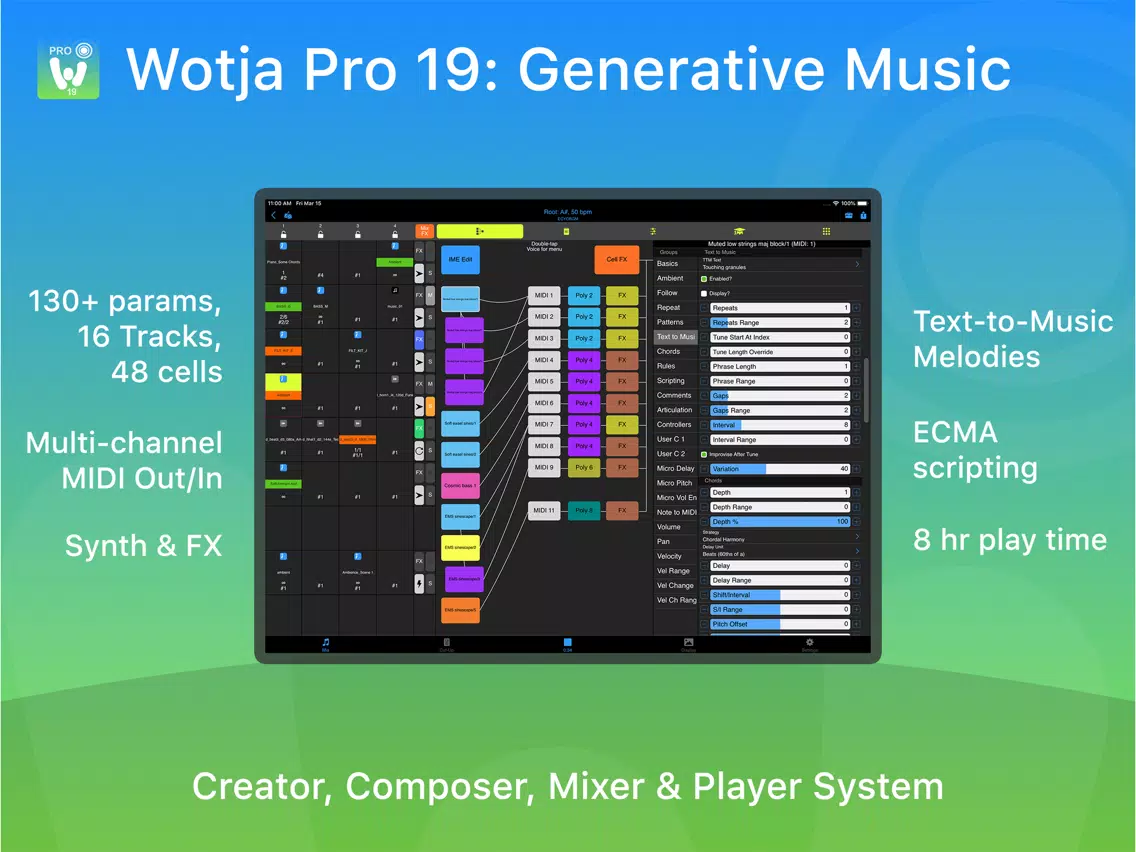
Task: Tap the loop icon in mixer strip
Action: pos(419,451)
